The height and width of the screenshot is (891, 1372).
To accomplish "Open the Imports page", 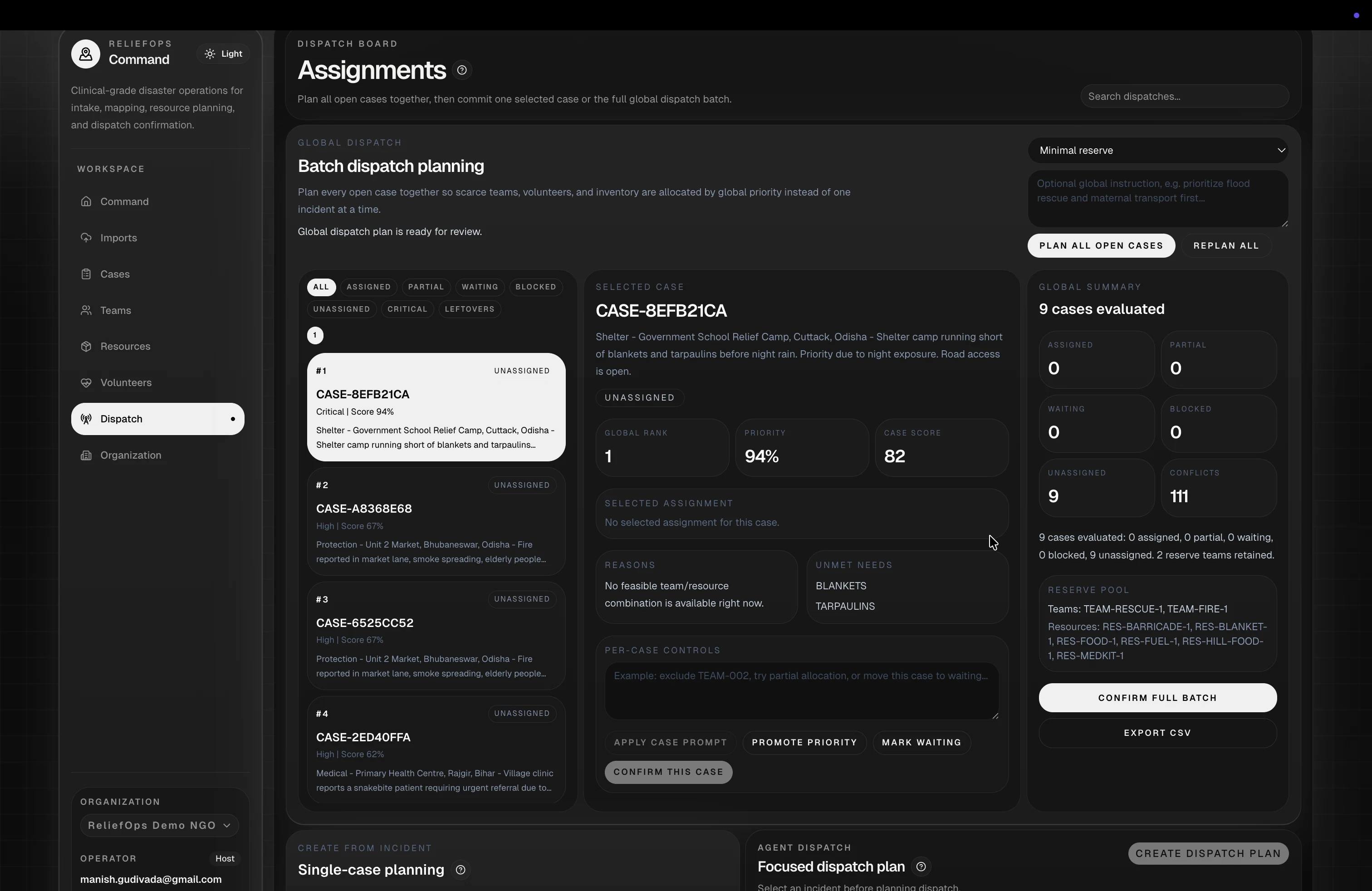I will tap(157, 237).
